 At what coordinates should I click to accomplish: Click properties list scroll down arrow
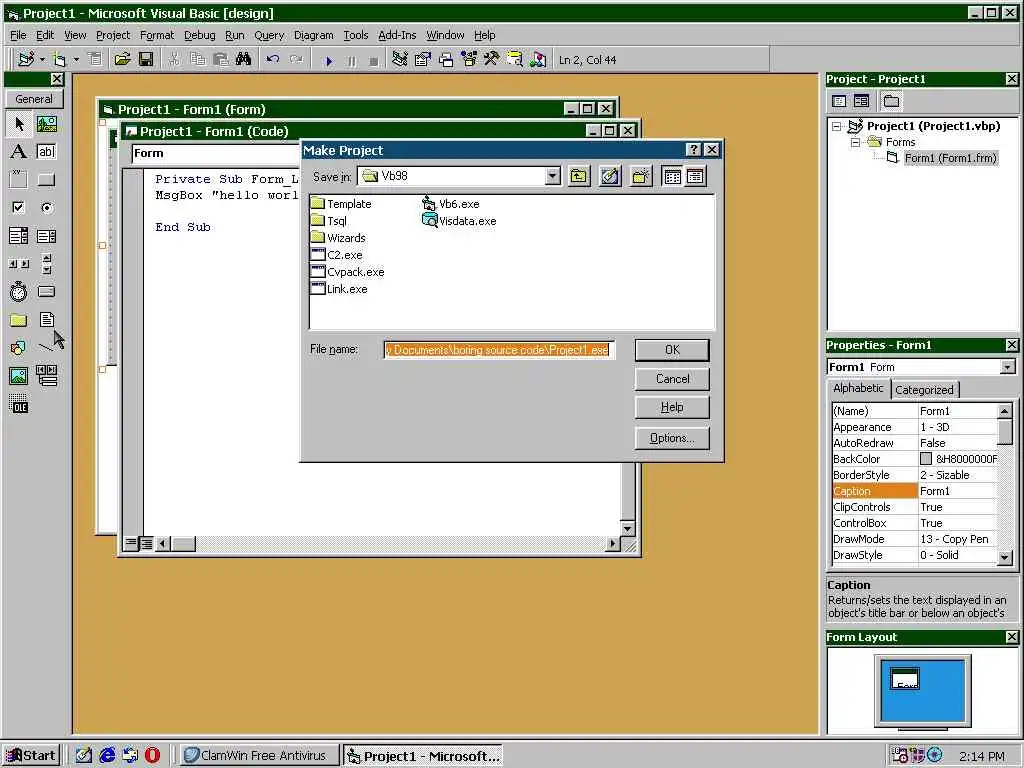coord(1005,557)
